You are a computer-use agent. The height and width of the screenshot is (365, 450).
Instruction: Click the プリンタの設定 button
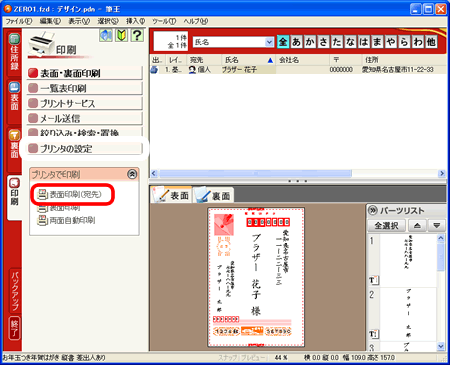click(x=85, y=149)
